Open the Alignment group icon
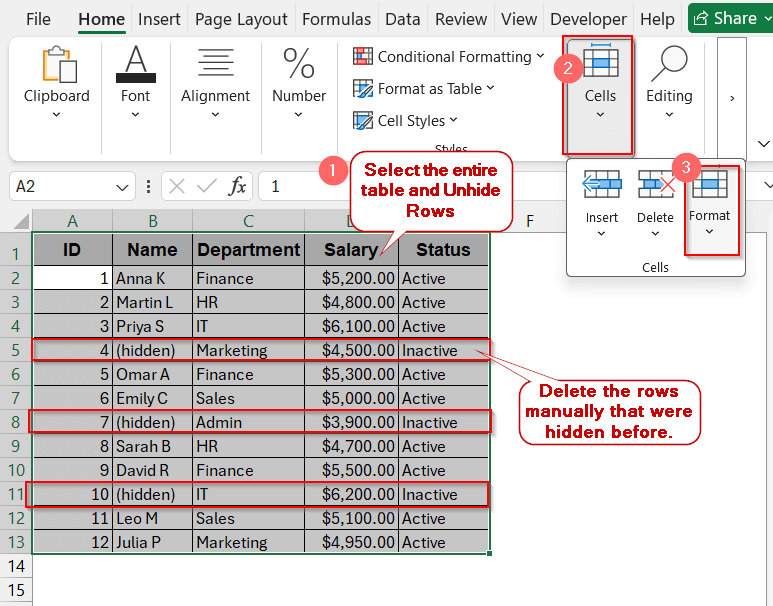 click(215, 66)
